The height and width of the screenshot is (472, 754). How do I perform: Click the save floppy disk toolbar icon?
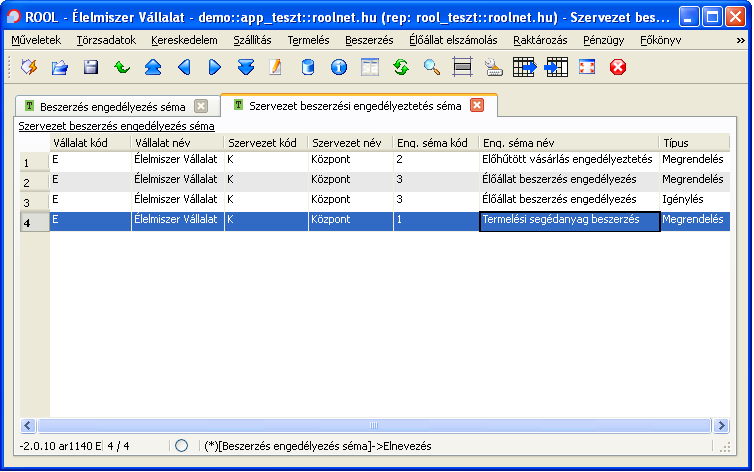pyautogui.click(x=91, y=67)
